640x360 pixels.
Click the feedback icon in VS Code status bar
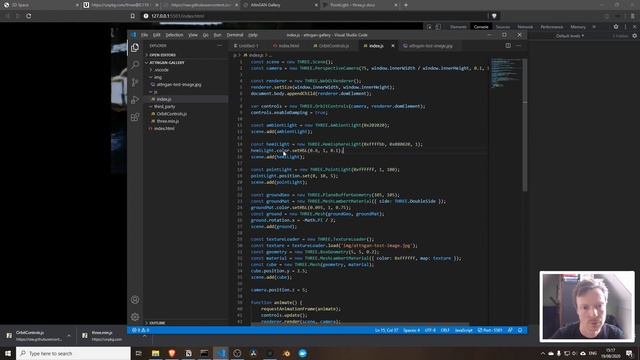510,330
